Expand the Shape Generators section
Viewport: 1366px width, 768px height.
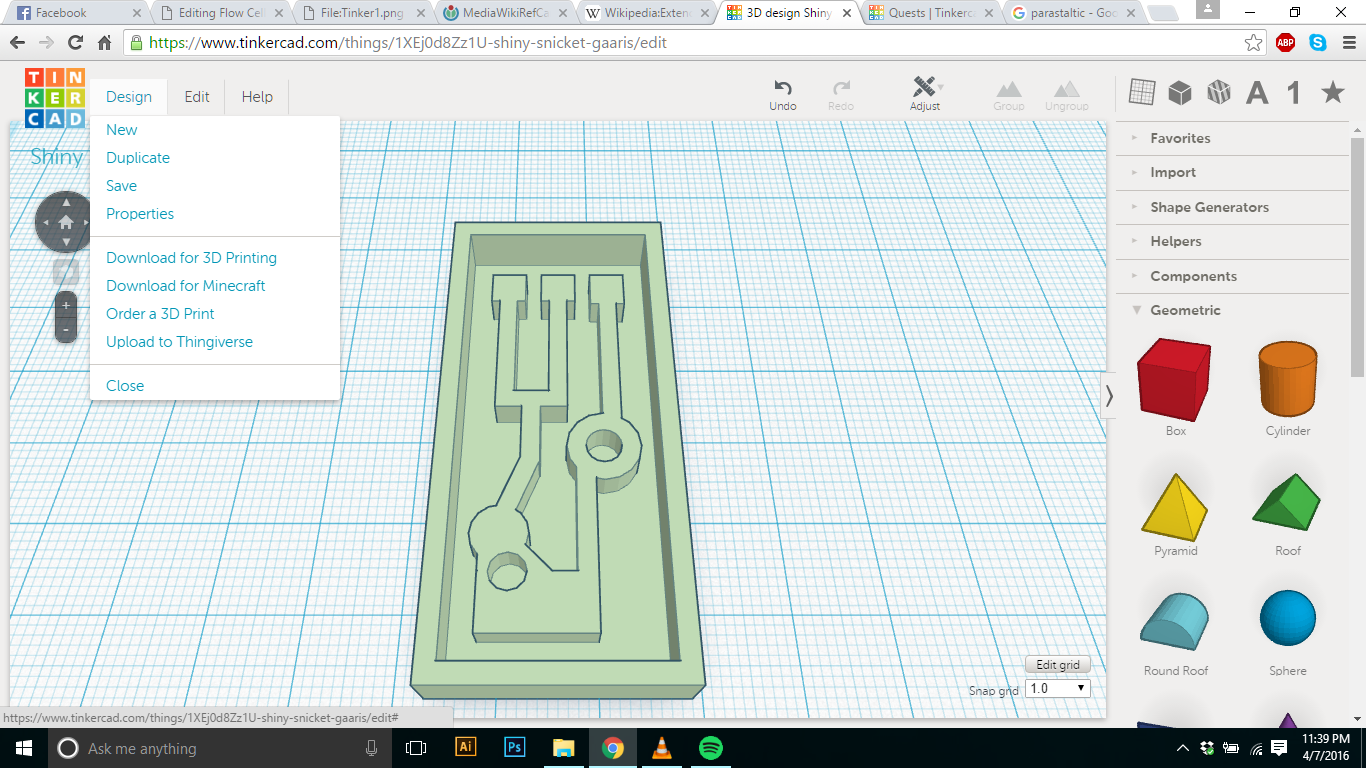(x=1209, y=207)
